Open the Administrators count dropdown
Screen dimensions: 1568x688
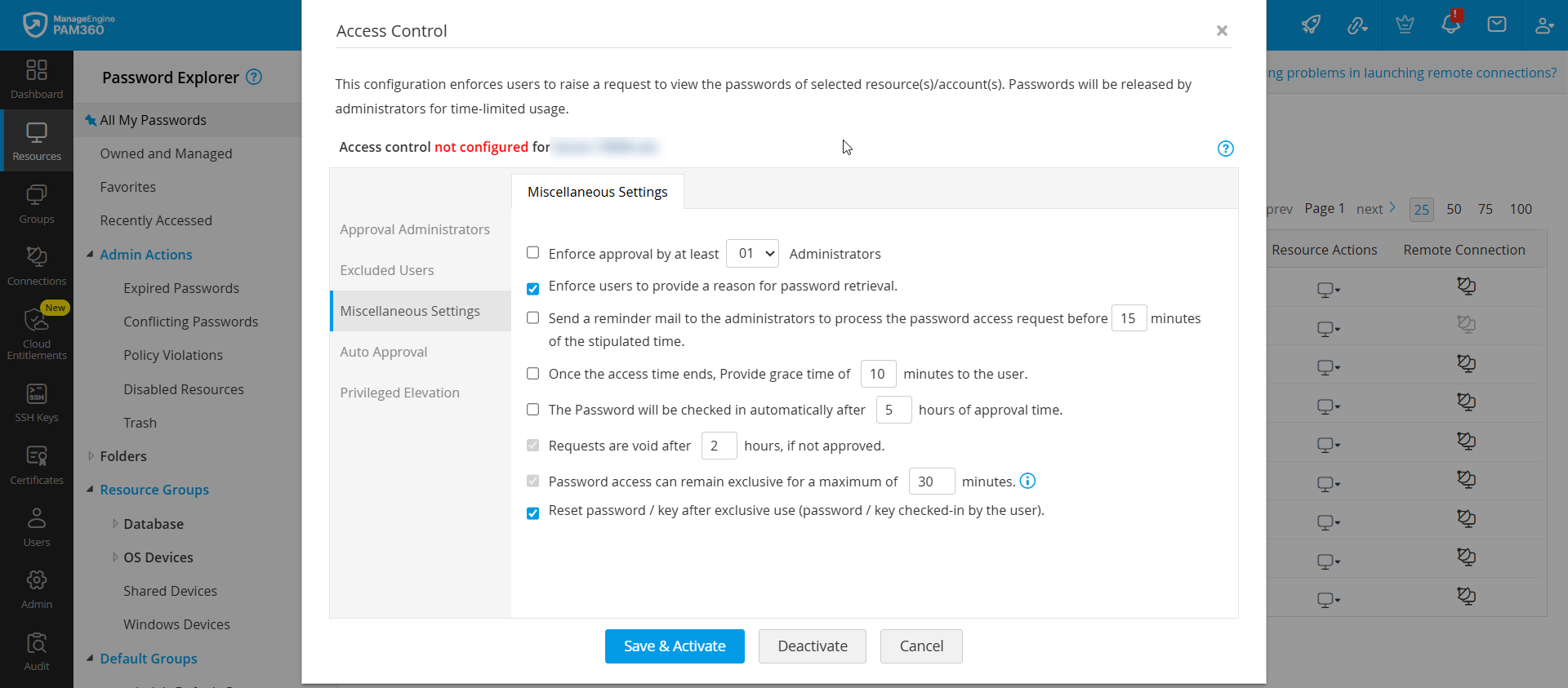[752, 253]
